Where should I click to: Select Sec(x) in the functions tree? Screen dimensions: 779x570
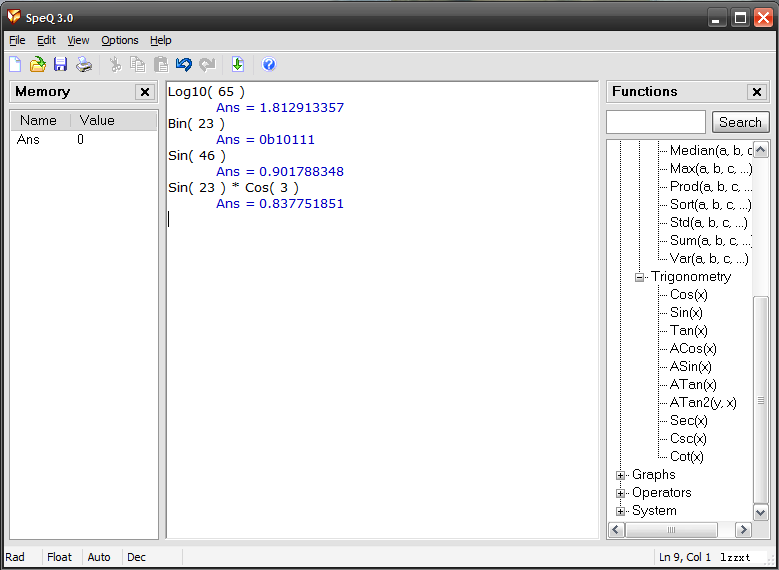pyautogui.click(x=689, y=421)
